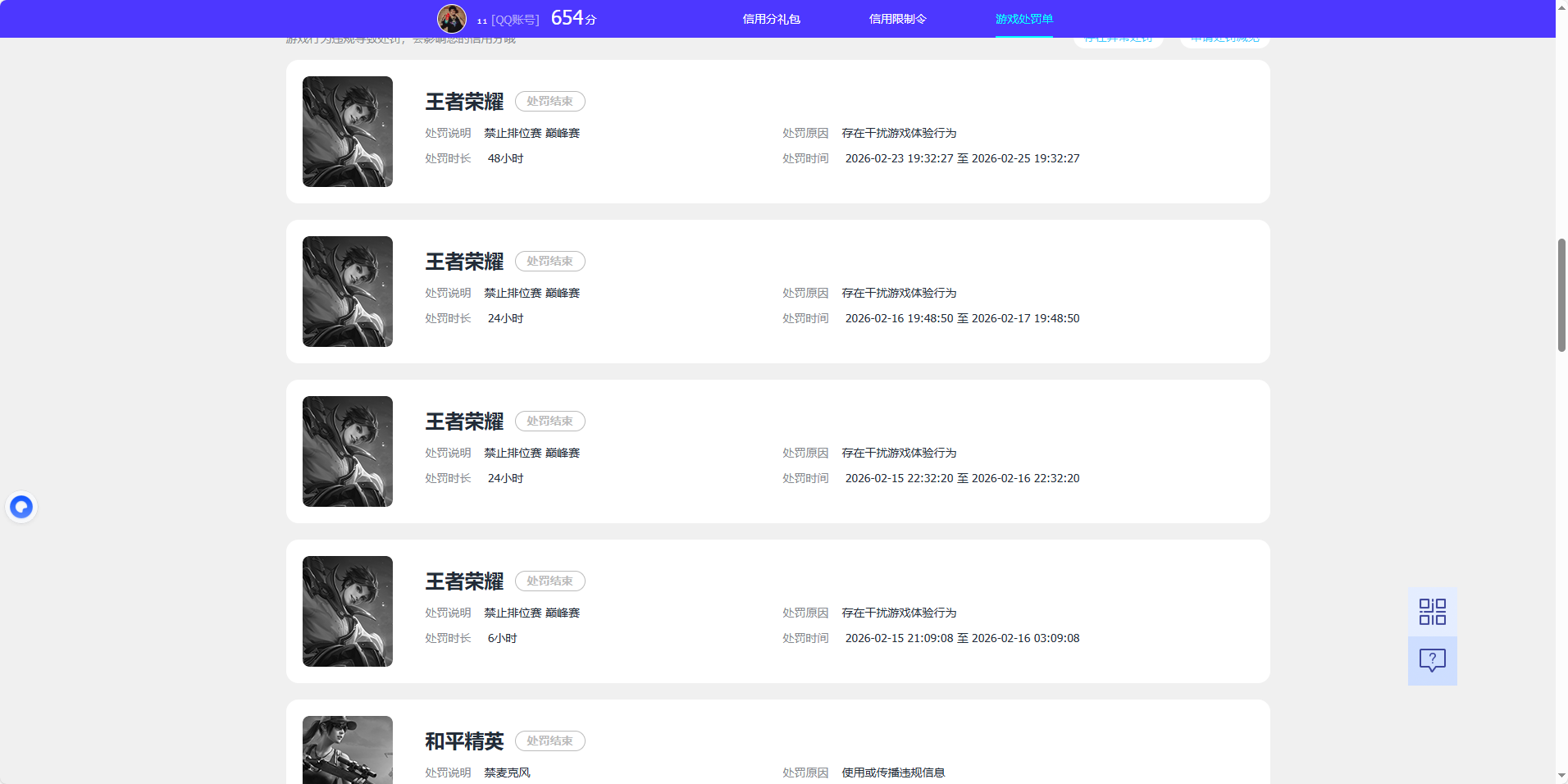This screenshot has width=1568, height=784.
Task: Click 处罚结束 next to 和平精英
Action: tap(549, 741)
